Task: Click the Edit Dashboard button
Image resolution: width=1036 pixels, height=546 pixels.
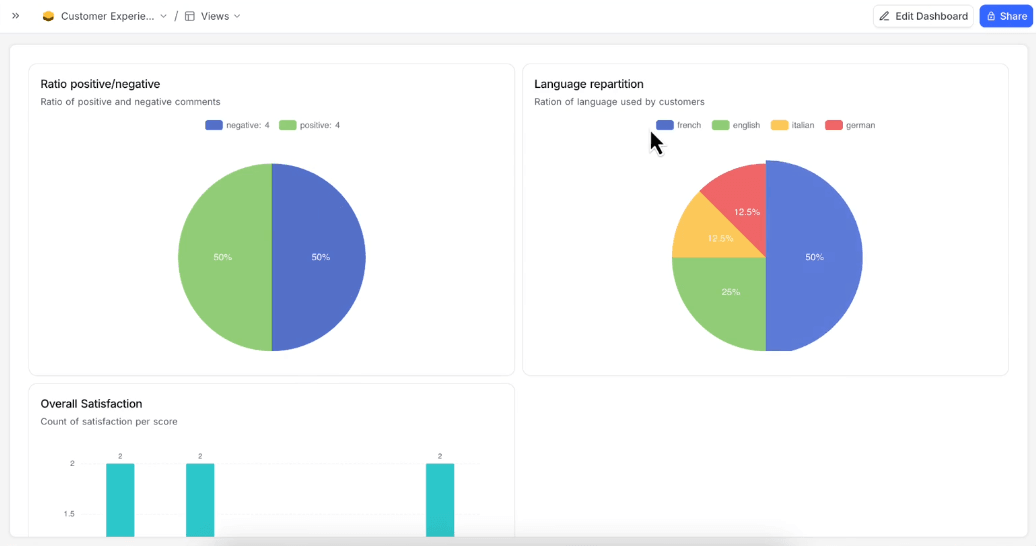Action: tap(923, 16)
